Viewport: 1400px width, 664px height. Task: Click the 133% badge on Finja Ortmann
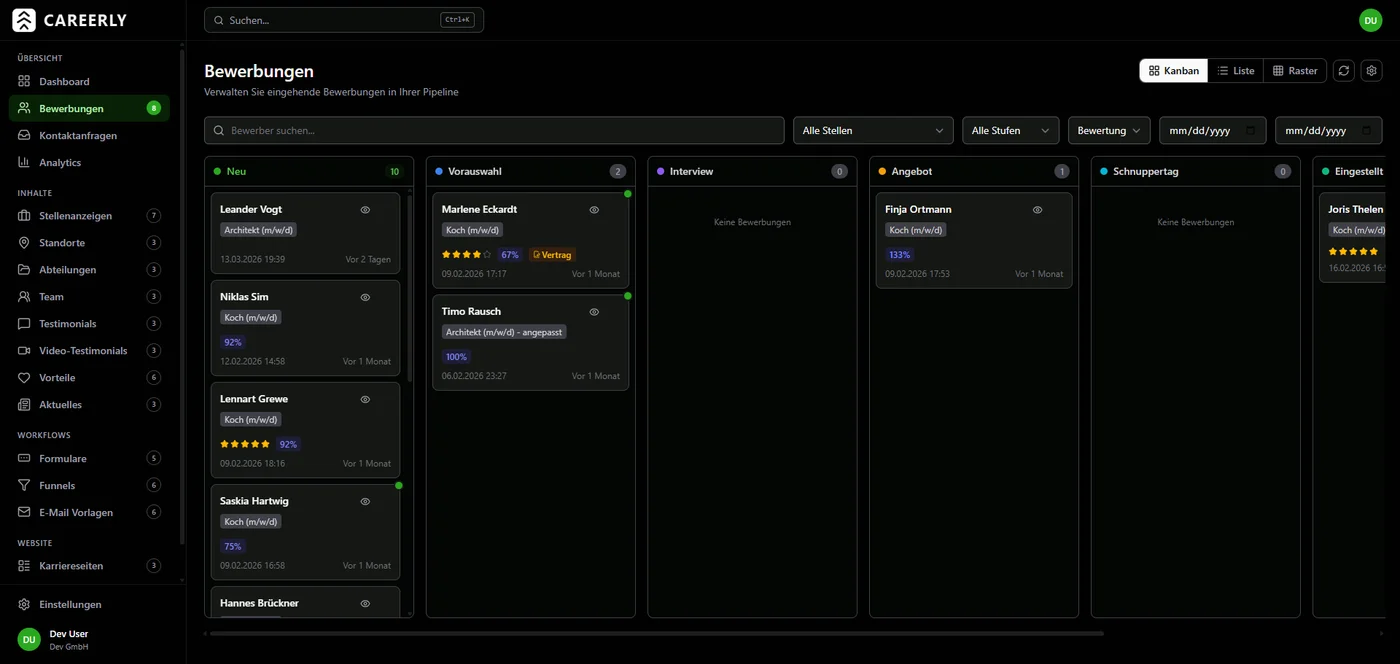[899, 255]
